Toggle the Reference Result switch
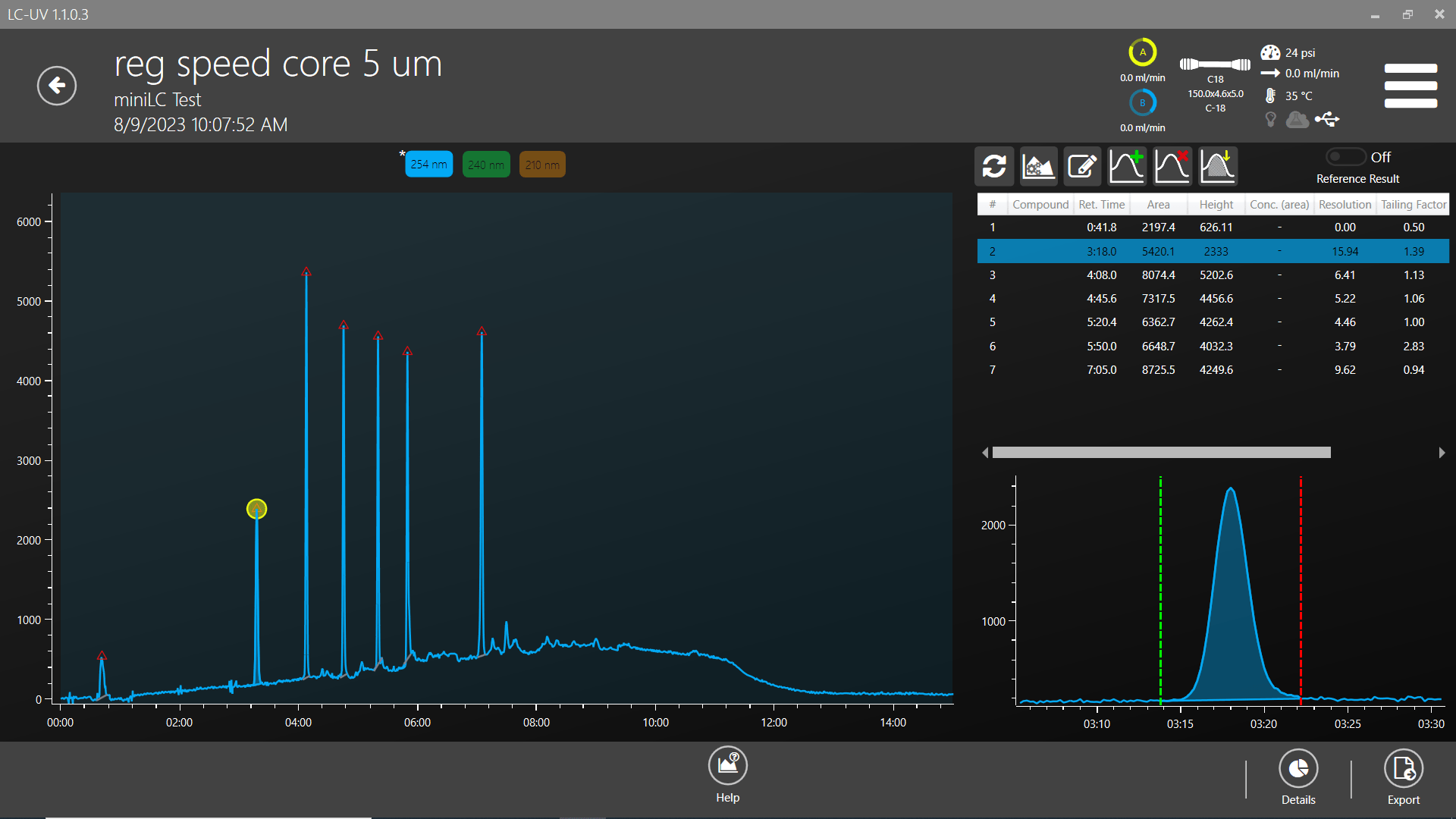The width and height of the screenshot is (1456, 819). coord(1346,157)
